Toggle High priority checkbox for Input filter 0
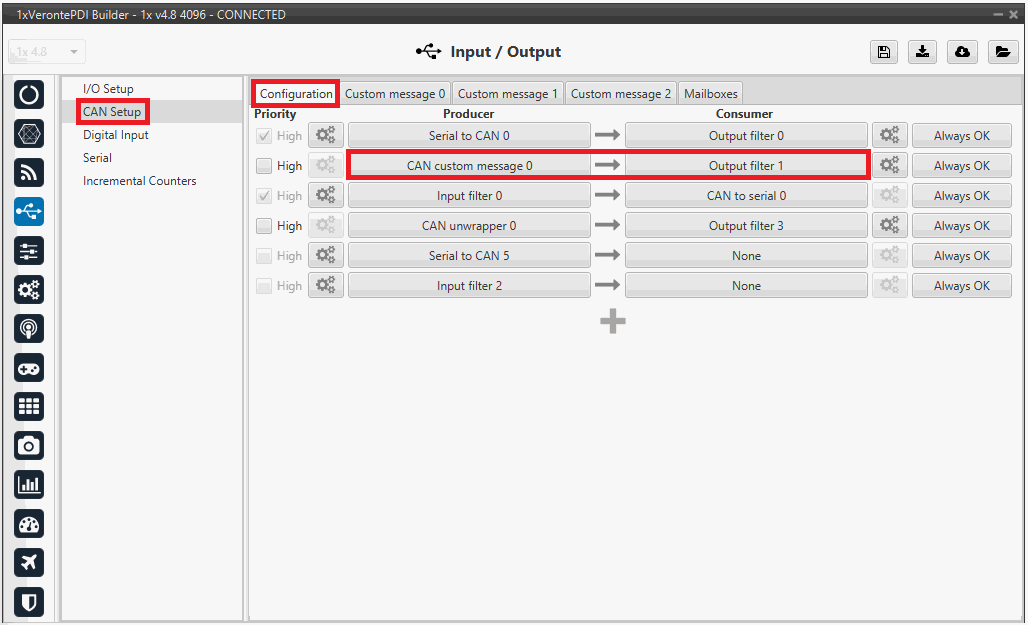Image resolution: width=1028 pixels, height=625 pixels. [x=264, y=196]
